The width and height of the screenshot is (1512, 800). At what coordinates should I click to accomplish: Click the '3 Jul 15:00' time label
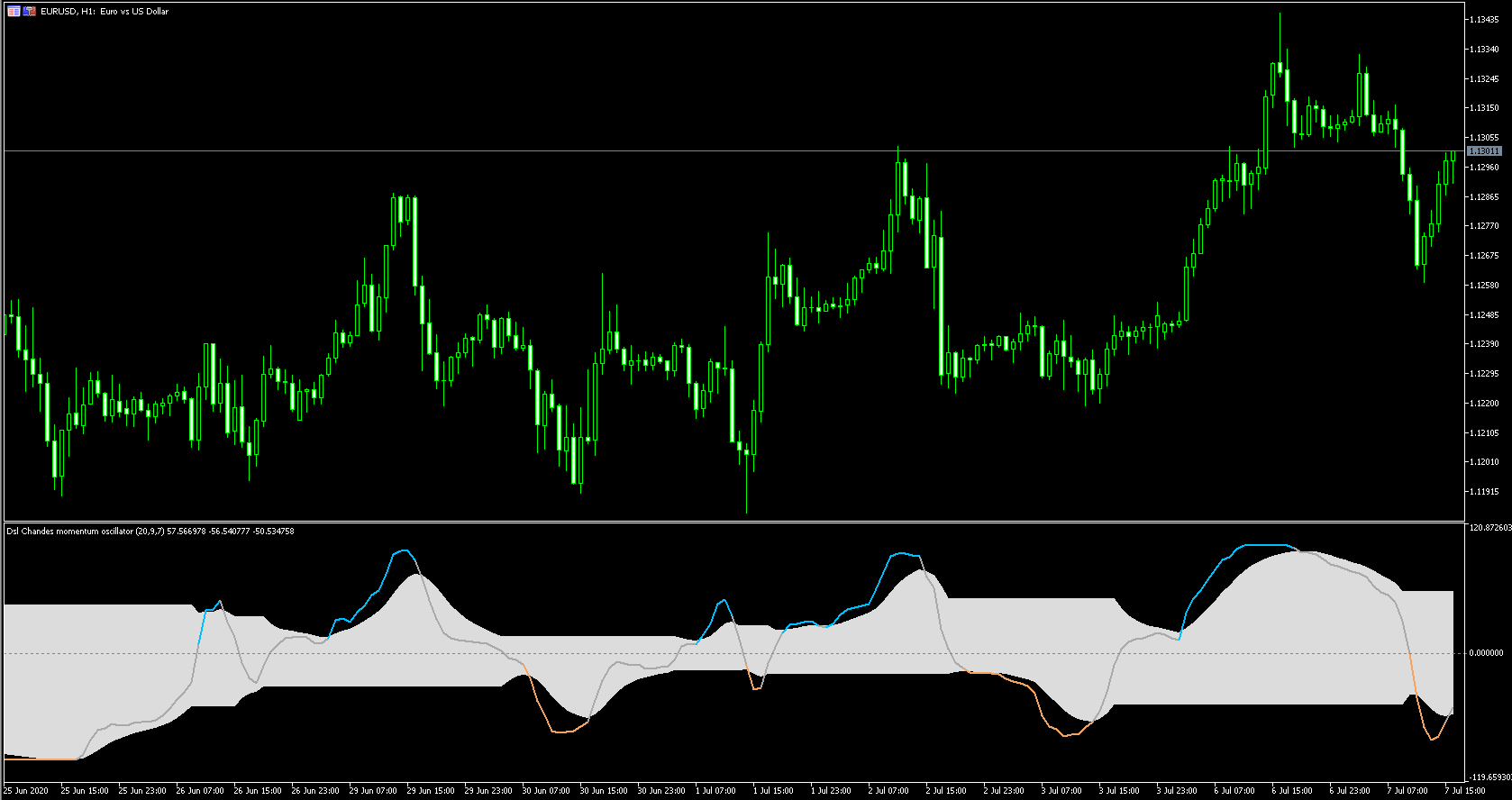tap(1119, 791)
